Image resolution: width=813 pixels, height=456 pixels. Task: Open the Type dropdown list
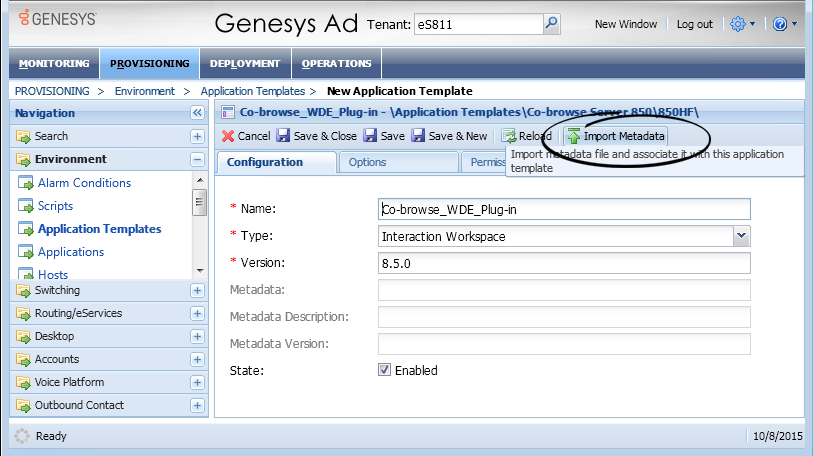pos(741,236)
